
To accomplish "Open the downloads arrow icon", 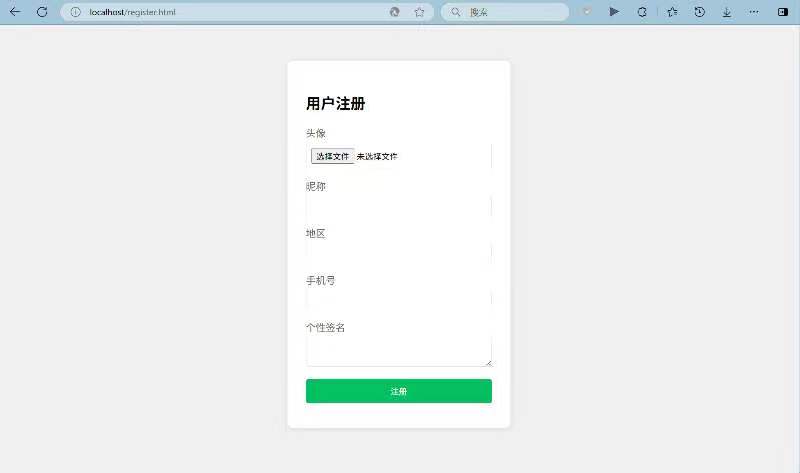I will click(727, 12).
